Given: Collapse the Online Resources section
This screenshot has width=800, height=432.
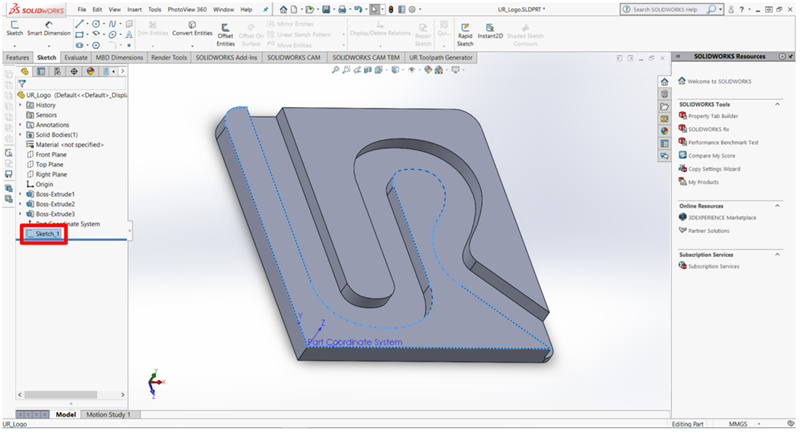Looking at the screenshot, I should tap(777, 206).
